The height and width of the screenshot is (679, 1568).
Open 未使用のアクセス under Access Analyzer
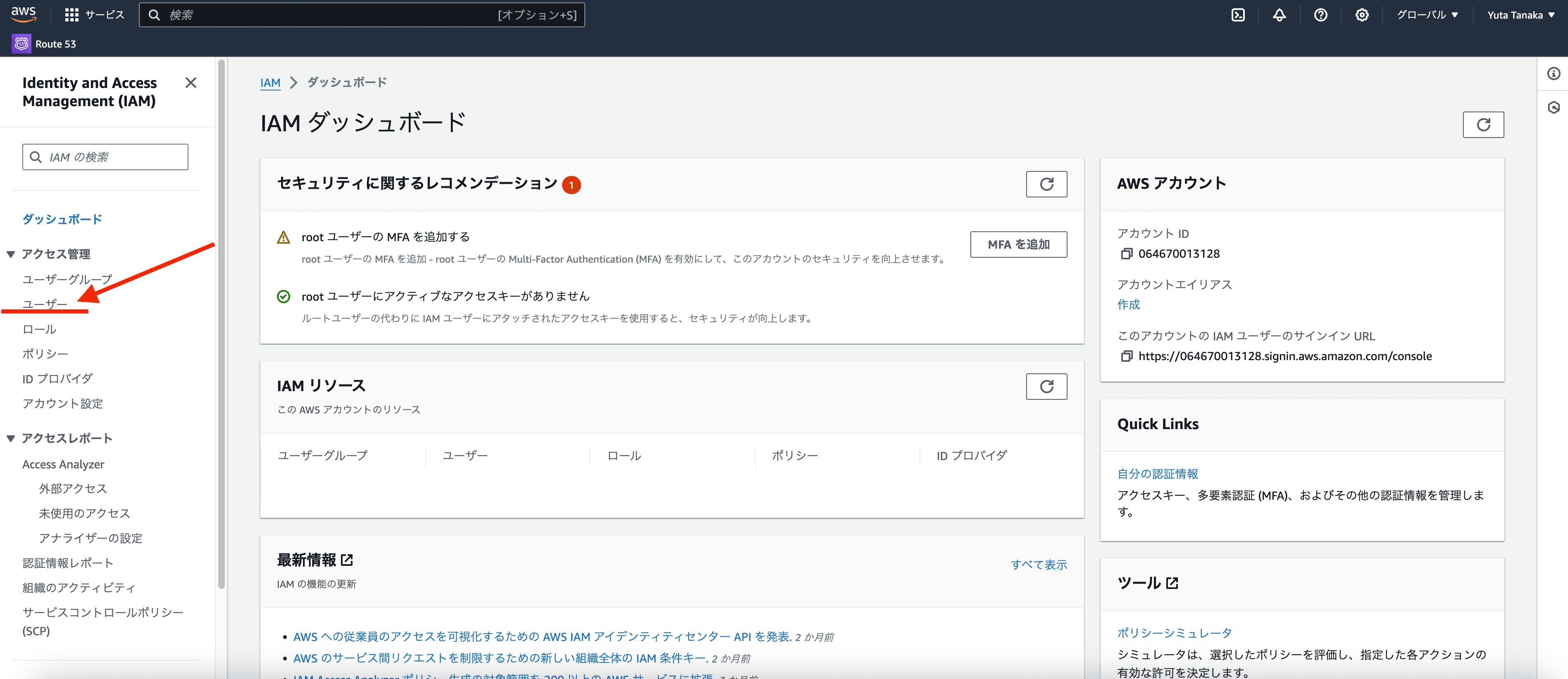coord(85,513)
